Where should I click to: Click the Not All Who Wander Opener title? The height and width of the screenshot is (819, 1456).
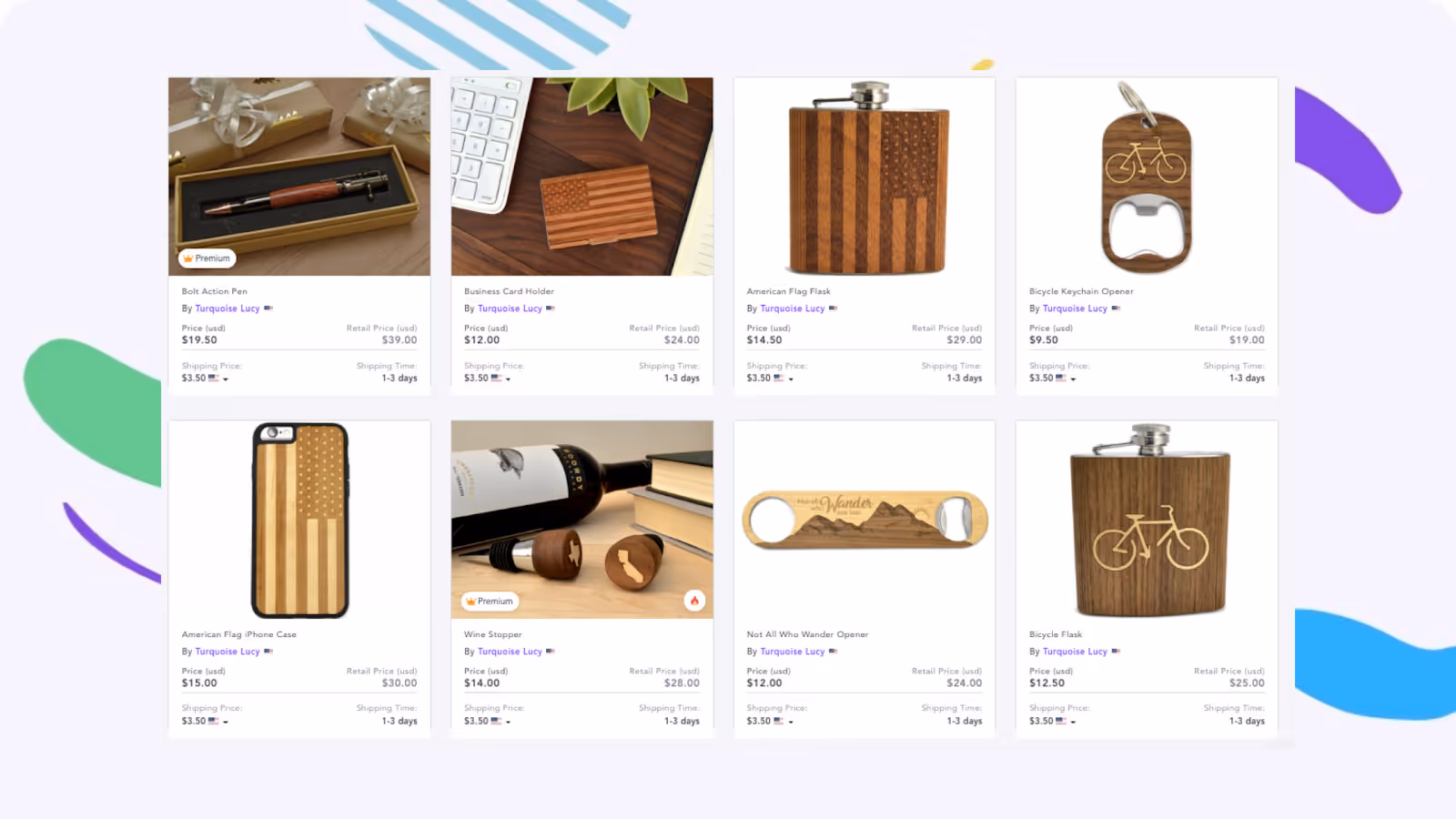(x=807, y=634)
